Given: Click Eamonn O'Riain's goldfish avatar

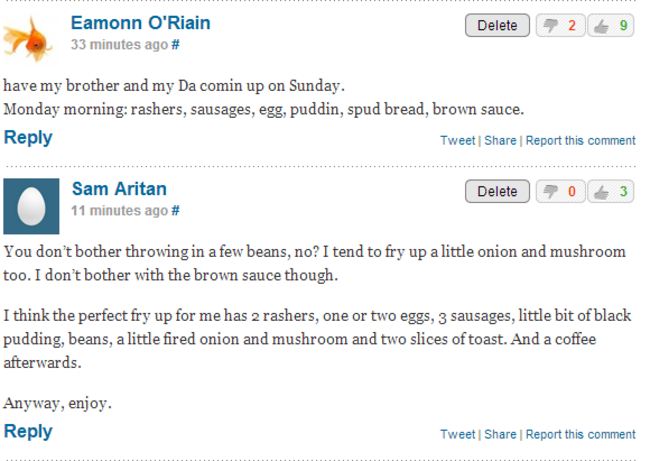Looking at the screenshot, I should point(28,38).
